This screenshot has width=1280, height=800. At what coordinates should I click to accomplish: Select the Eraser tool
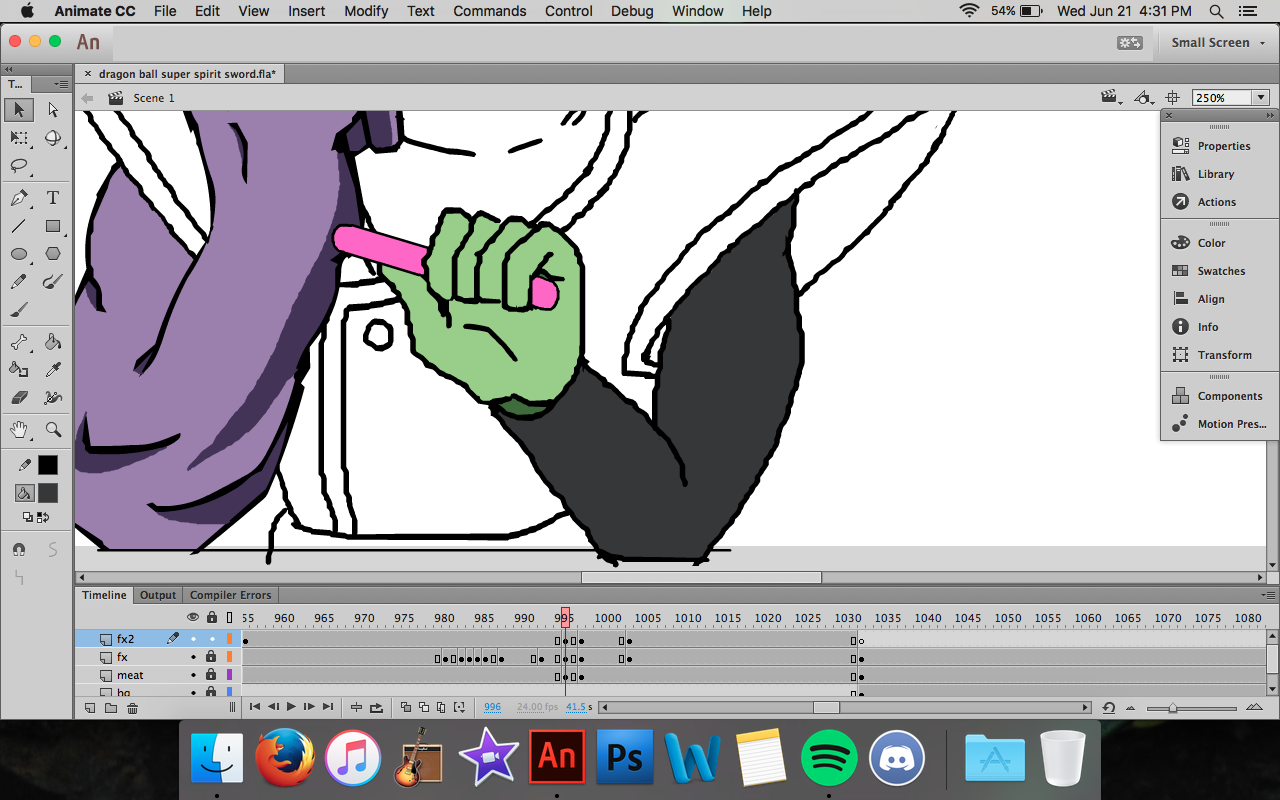(18, 398)
